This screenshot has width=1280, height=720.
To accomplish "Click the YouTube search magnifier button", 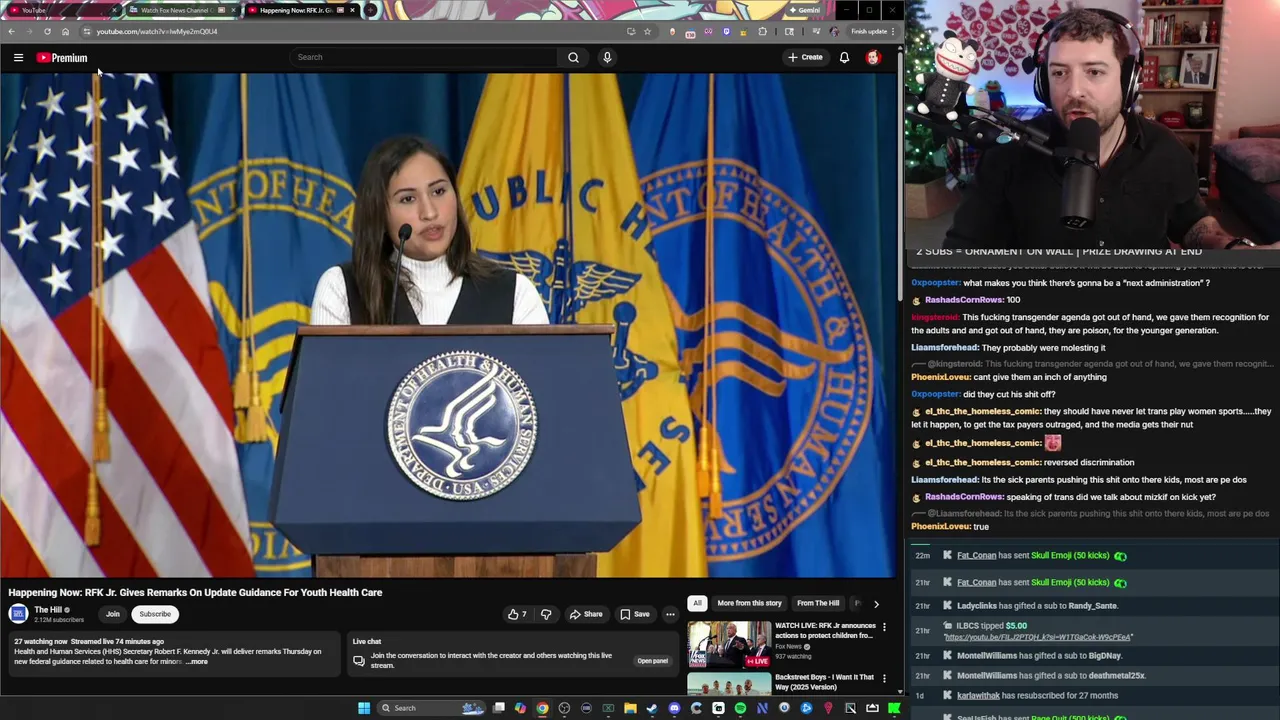I will coord(573,57).
